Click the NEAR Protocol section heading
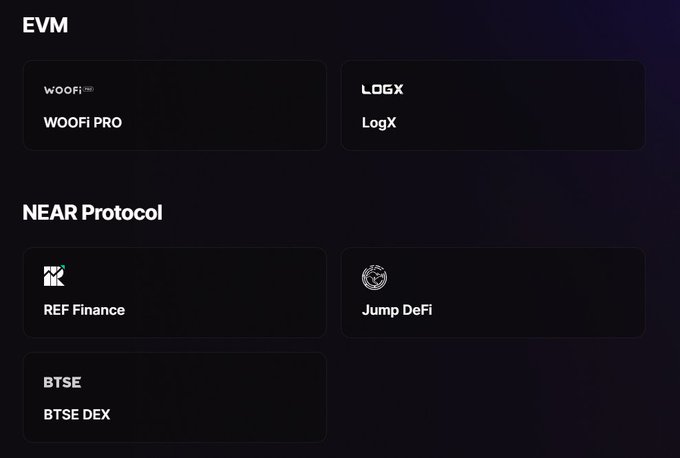Image resolution: width=680 pixels, height=458 pixels. tap(92, 213)
